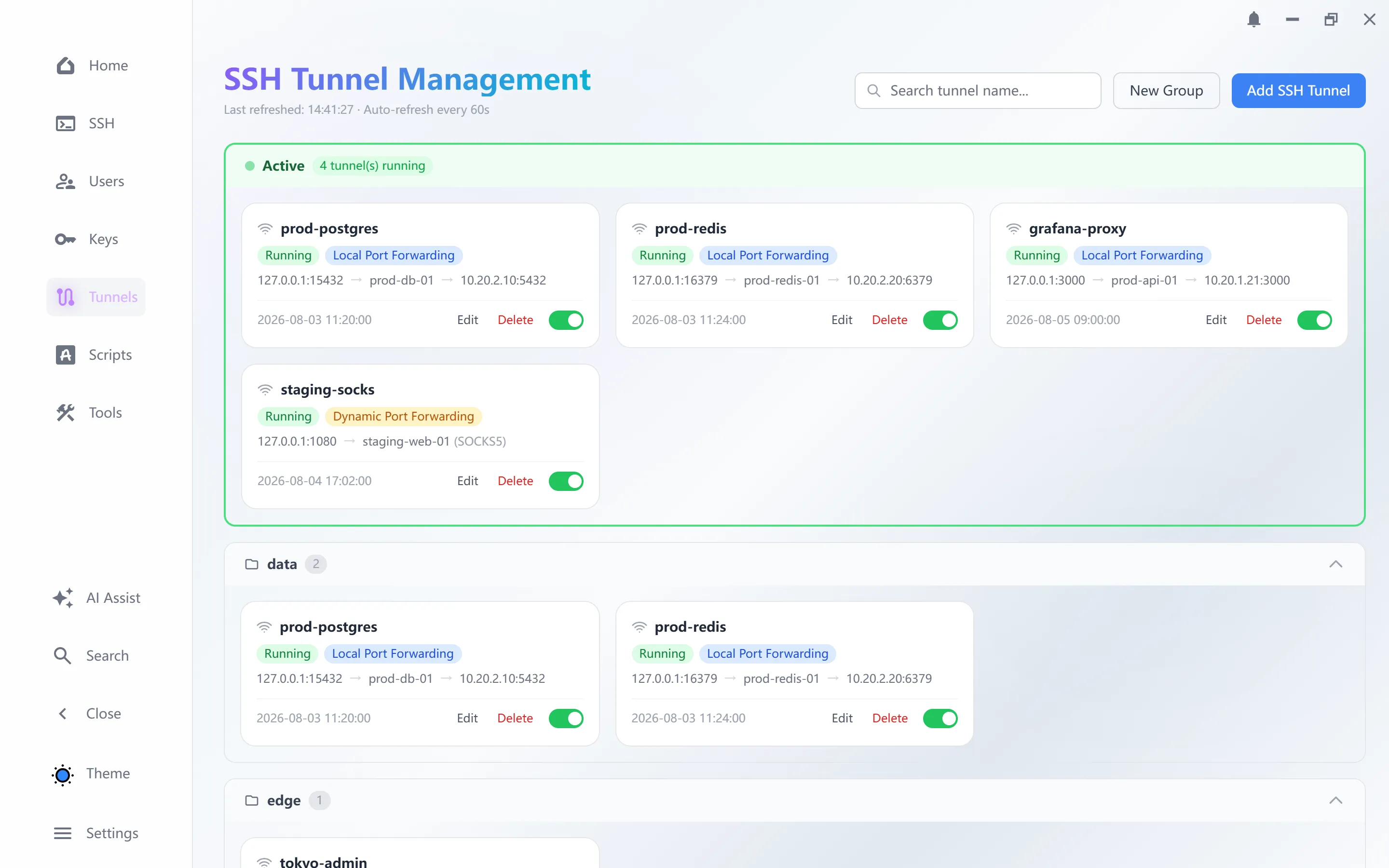Screen dimensions: 1389x868
Task: Open the sidebar Search magnifier icon
Action: [63, 656]
